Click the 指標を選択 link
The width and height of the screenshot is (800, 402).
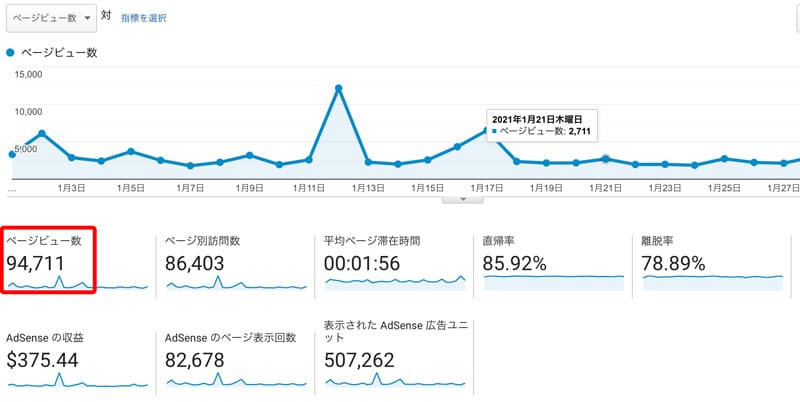(x=144, y=18)
